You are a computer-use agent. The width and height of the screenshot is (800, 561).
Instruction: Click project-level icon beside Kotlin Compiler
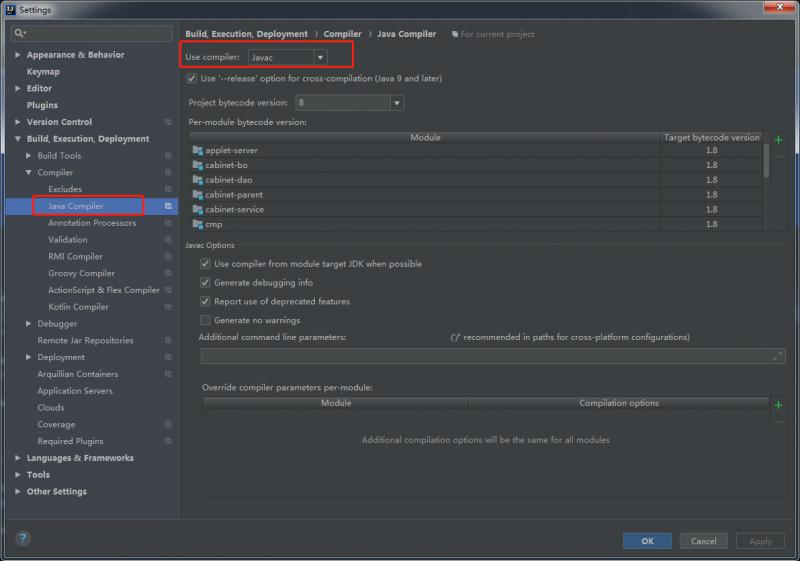coord(168,307)
